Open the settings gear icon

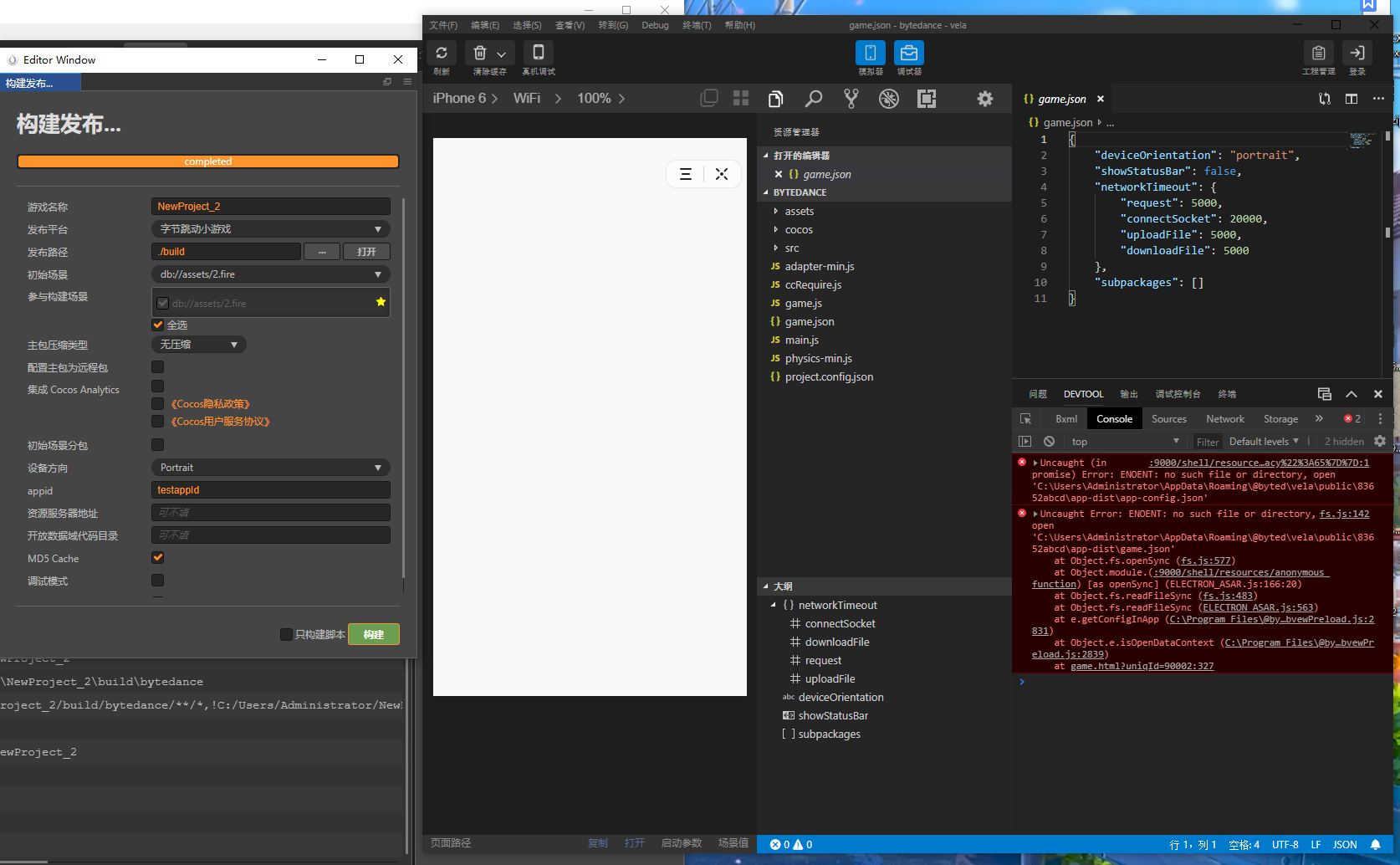point(985,99)
